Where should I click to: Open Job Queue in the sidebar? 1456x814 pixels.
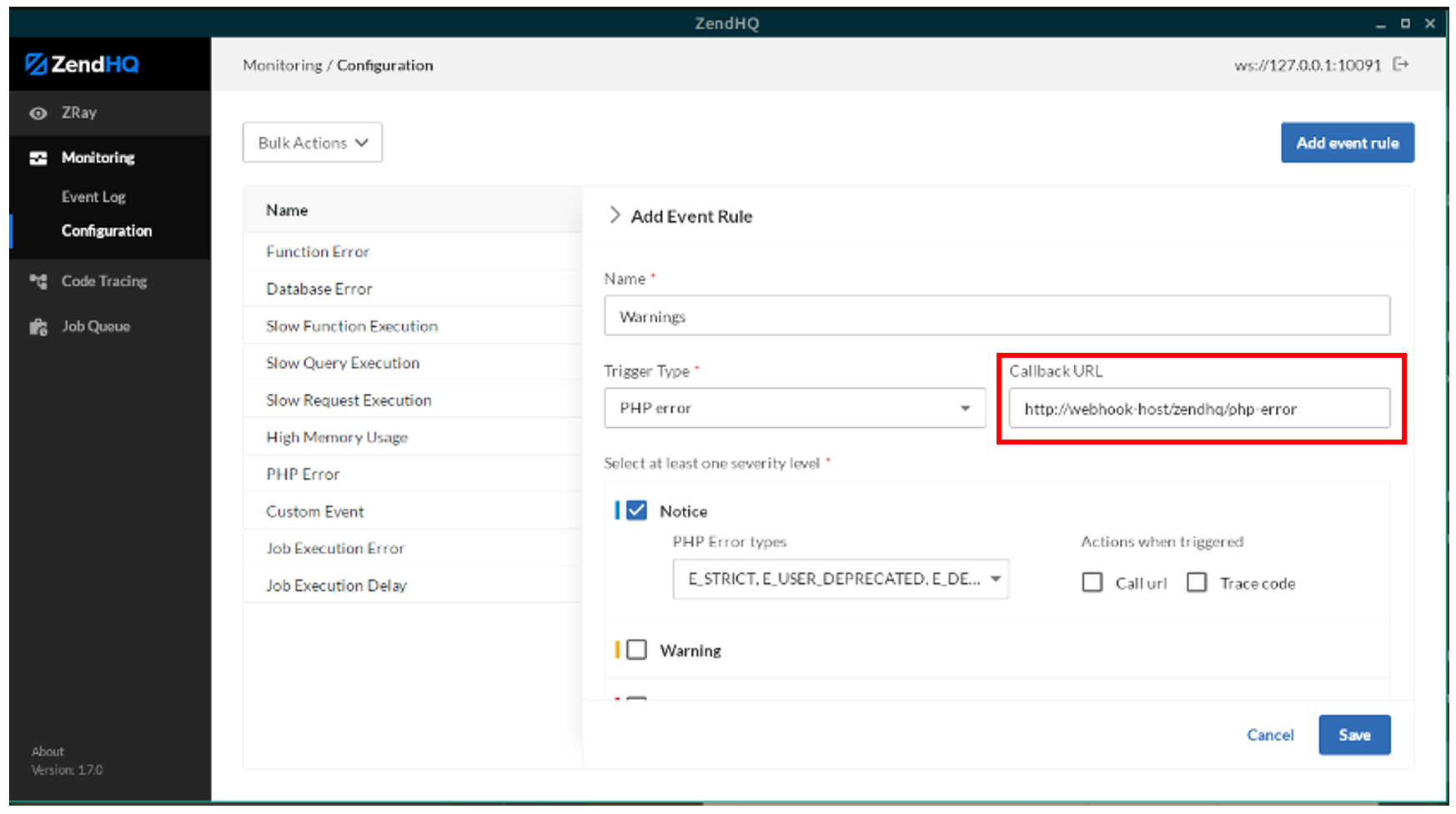click(96, 326)
